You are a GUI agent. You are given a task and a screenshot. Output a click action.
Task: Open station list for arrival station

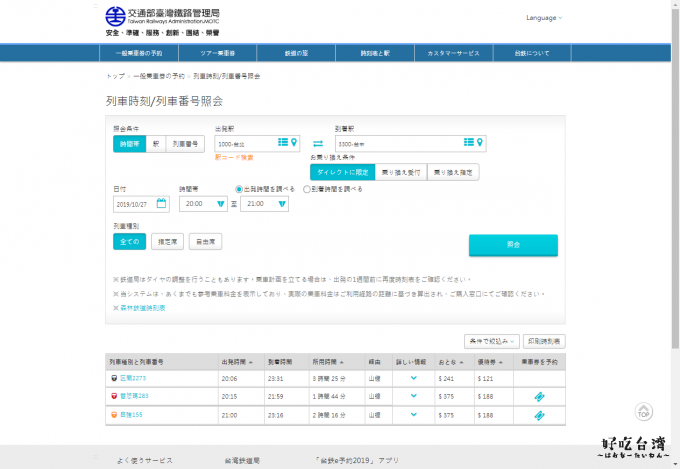click(x=469, y=143)
